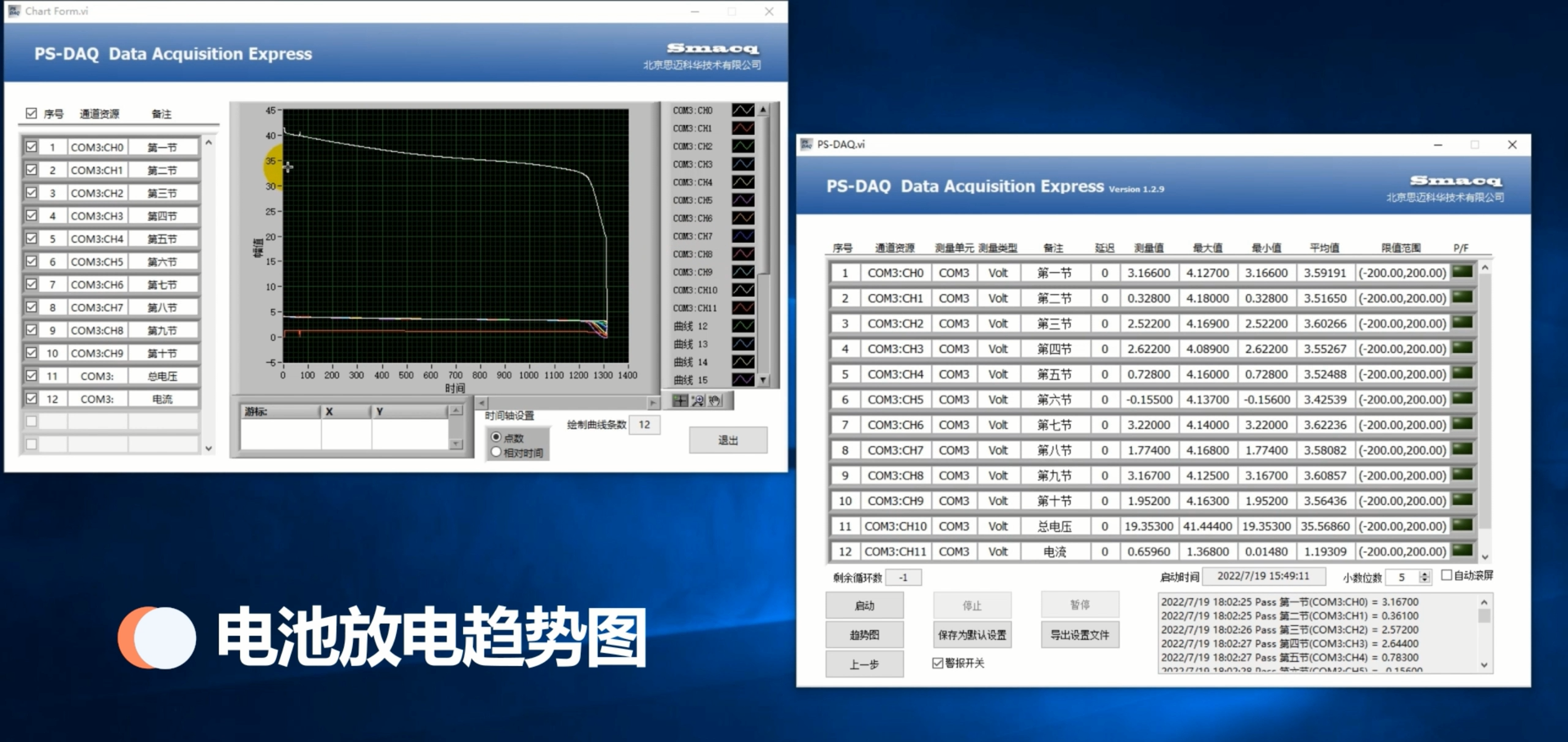1568x742 pixels.
Task: Uncheck channel 1 COM3:CH0 第一节 checkbox
Action: [x=31, y=147]
